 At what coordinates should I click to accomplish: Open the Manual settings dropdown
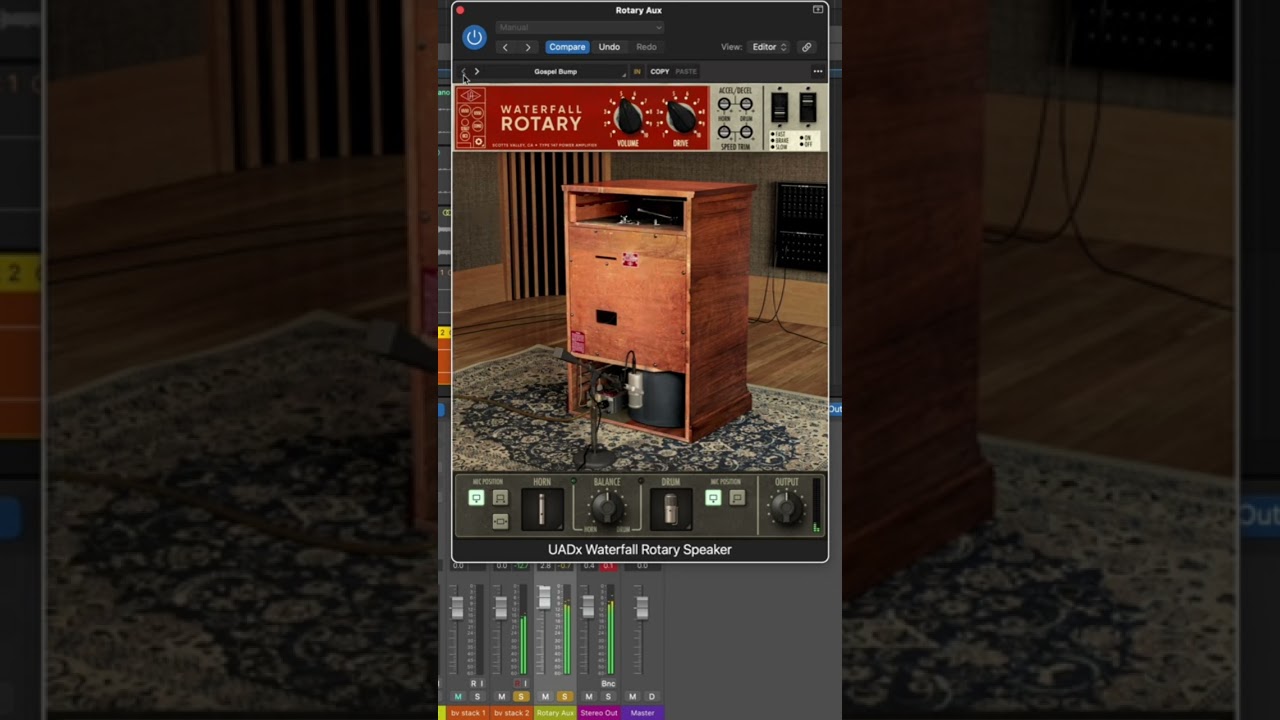tap(579, 27)
